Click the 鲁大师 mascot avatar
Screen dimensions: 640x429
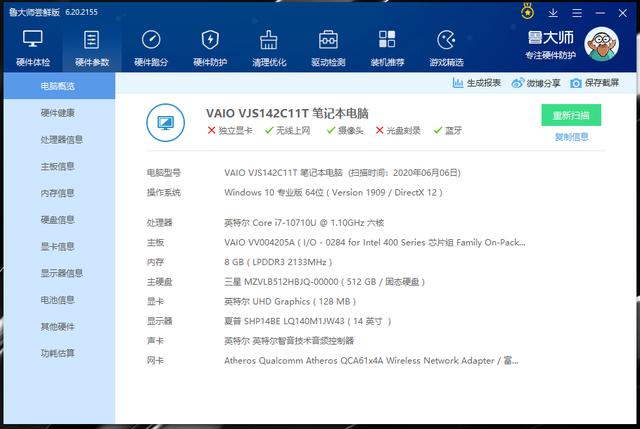601,44
